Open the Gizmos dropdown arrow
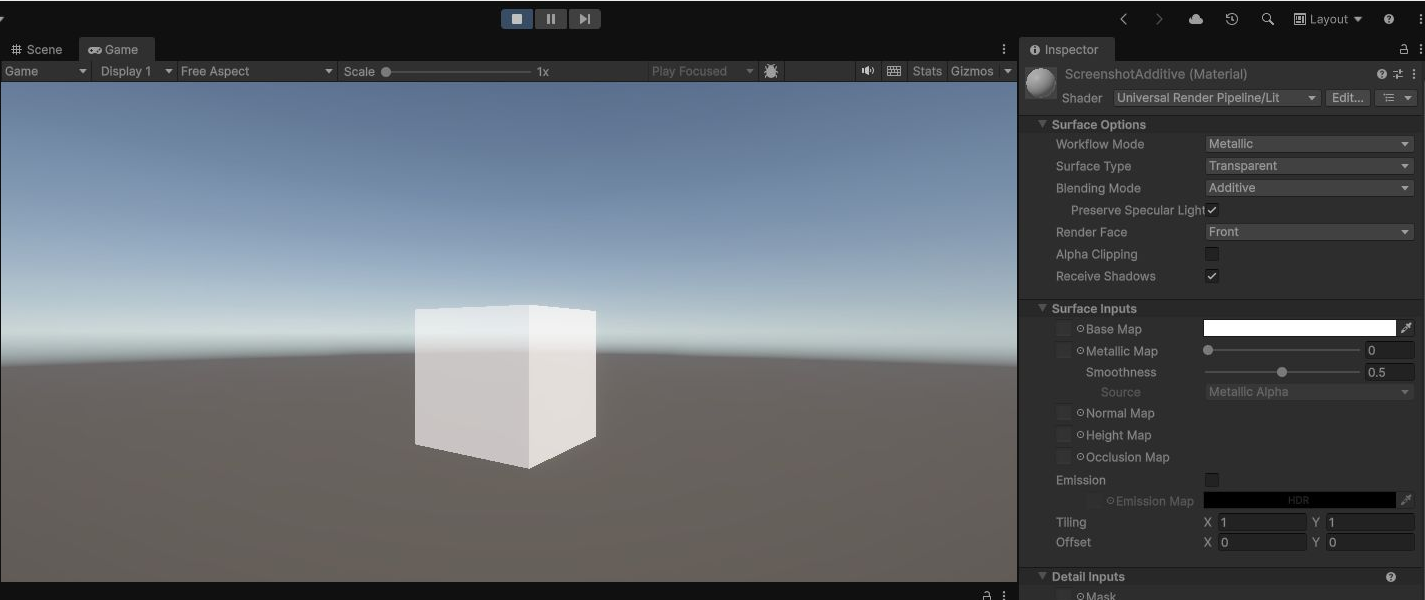Viewport: 1425px width, 600px height. (1007, 71)
